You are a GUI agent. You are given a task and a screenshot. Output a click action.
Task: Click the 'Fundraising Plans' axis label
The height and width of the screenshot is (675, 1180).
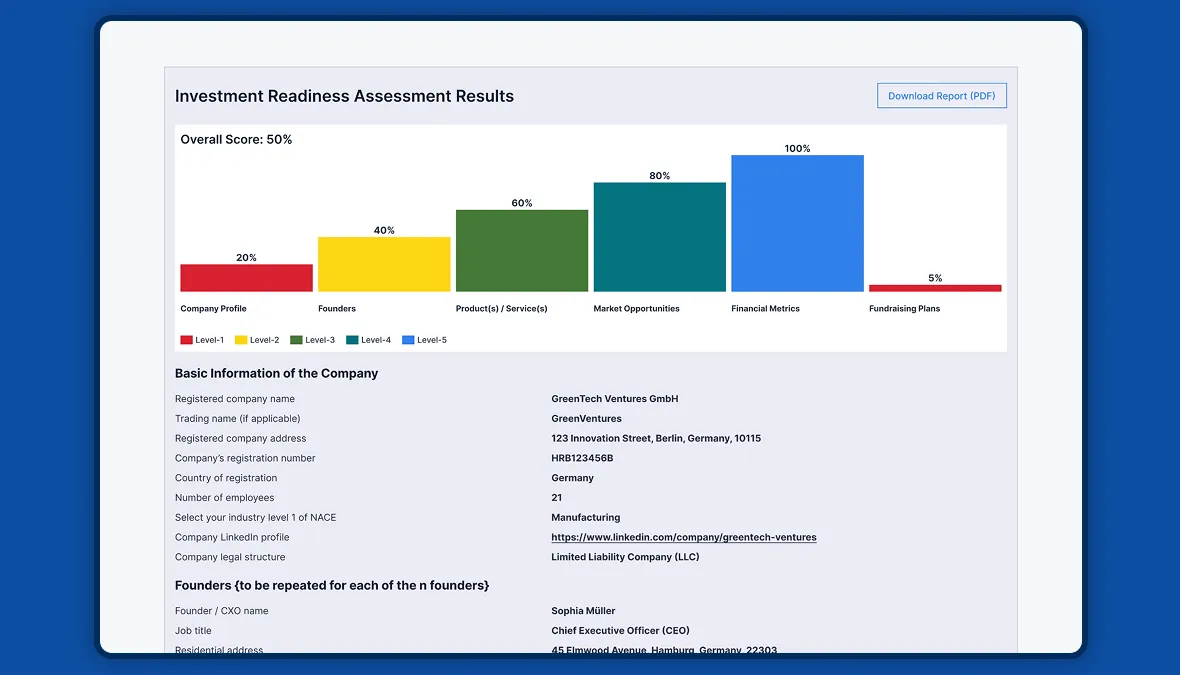(904, 309)
